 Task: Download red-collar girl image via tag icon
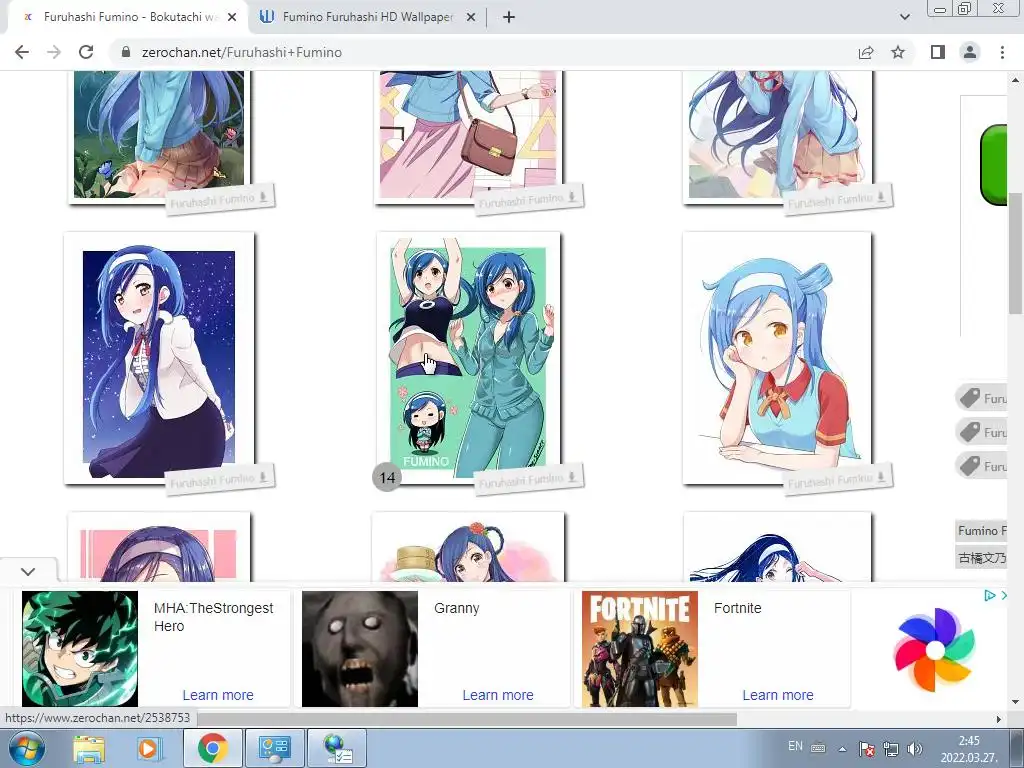tap(881, 478)
